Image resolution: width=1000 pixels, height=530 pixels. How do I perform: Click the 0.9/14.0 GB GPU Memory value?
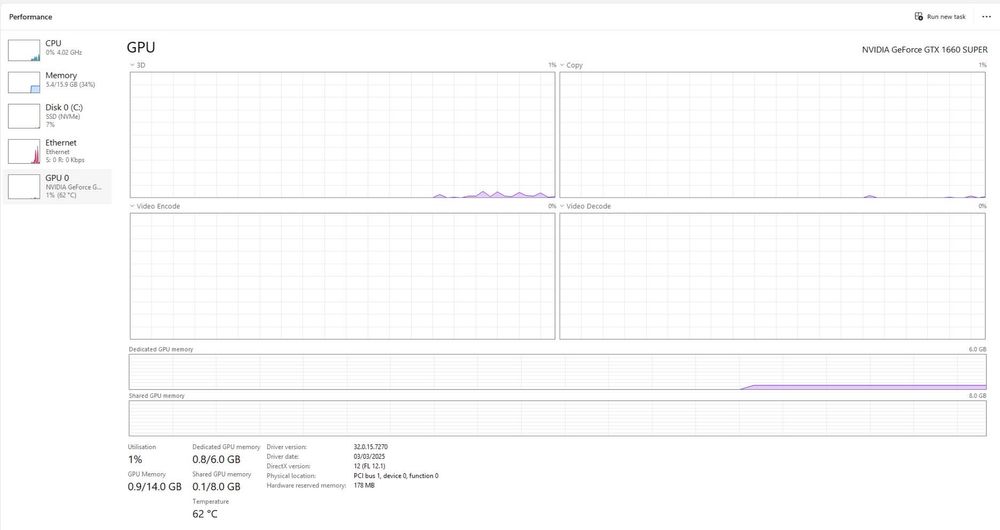tap(154, 487)
